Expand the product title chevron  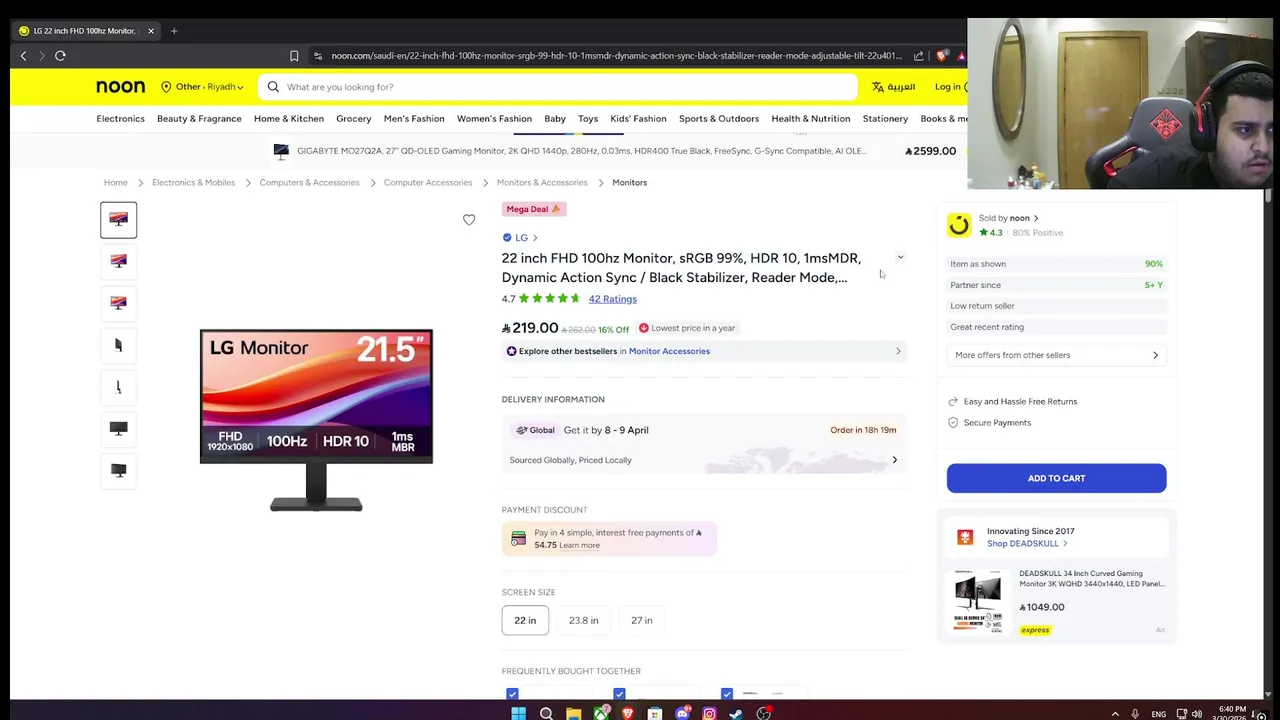900,258
